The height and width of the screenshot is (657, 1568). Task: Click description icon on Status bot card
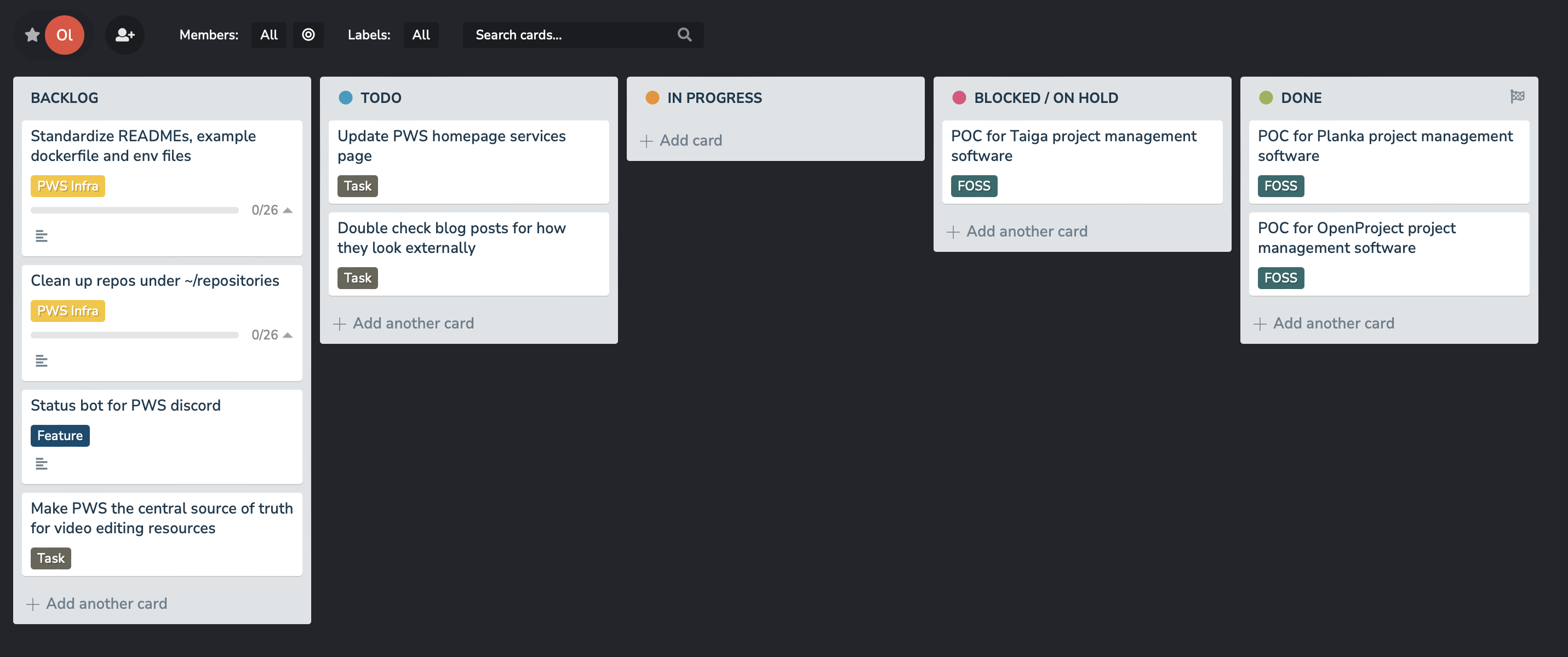(x=42, y=464)
